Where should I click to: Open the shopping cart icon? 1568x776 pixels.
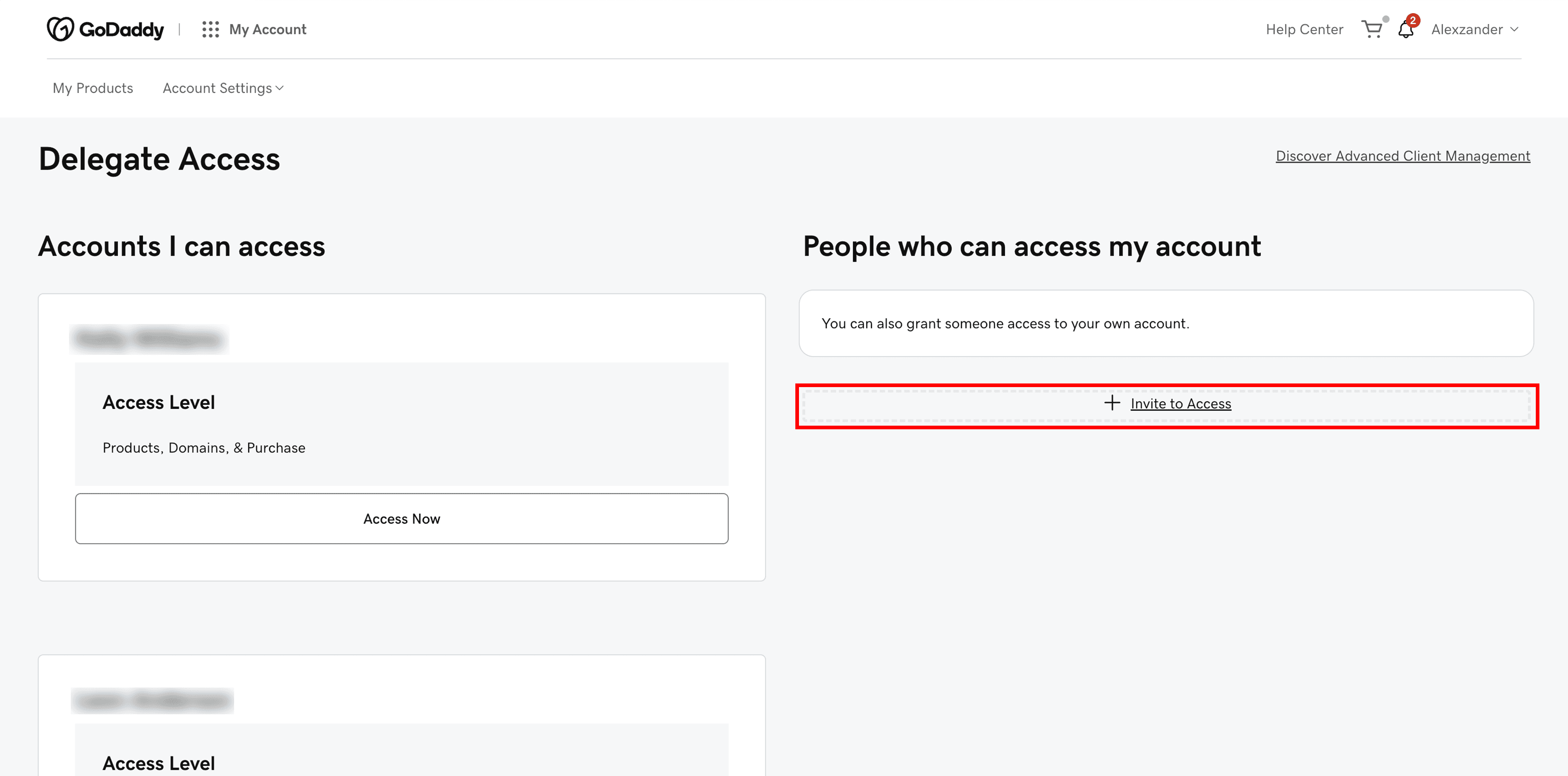[1372, 29]
